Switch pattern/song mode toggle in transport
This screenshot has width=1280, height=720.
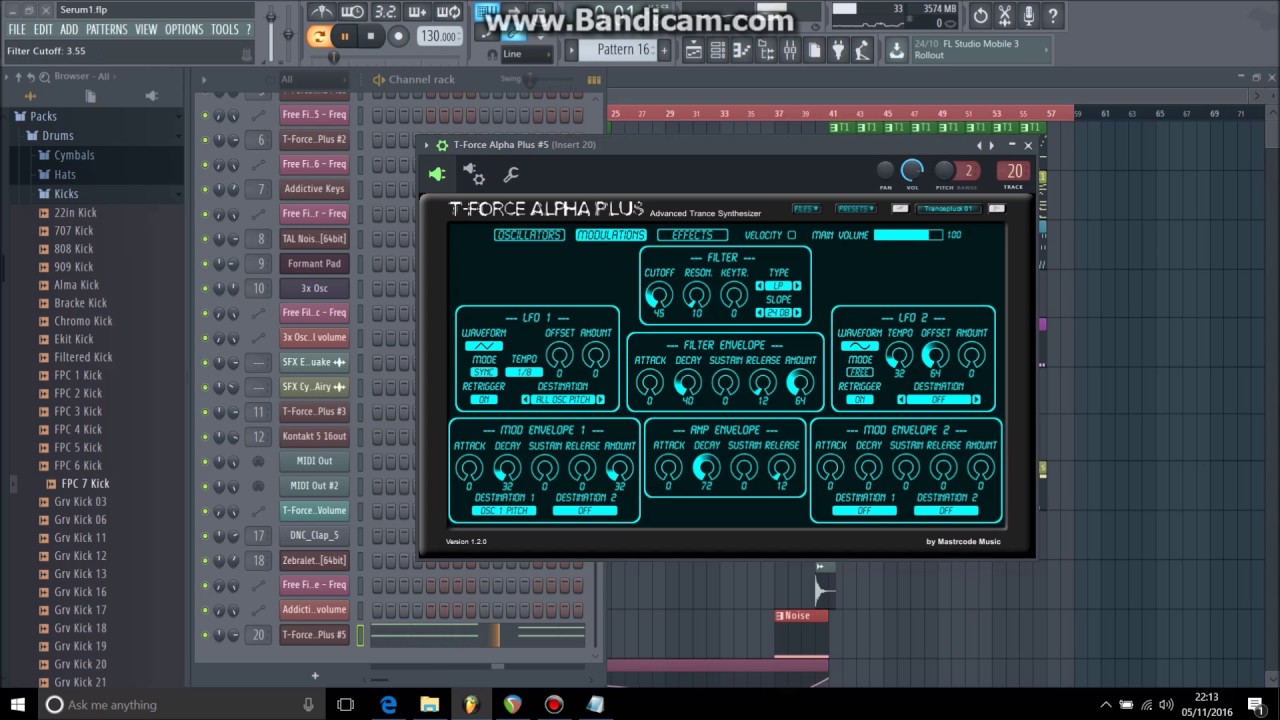(x=318, y=36)
